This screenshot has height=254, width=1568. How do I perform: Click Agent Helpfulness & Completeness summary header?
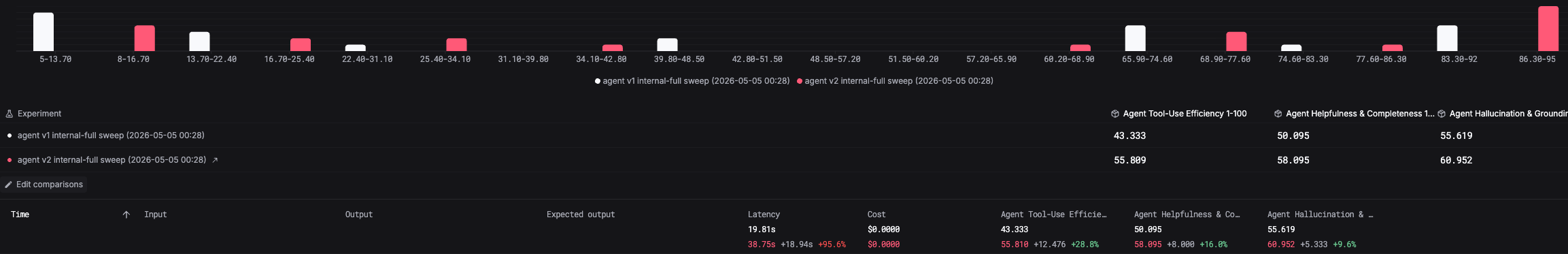tap(1360, 114)
